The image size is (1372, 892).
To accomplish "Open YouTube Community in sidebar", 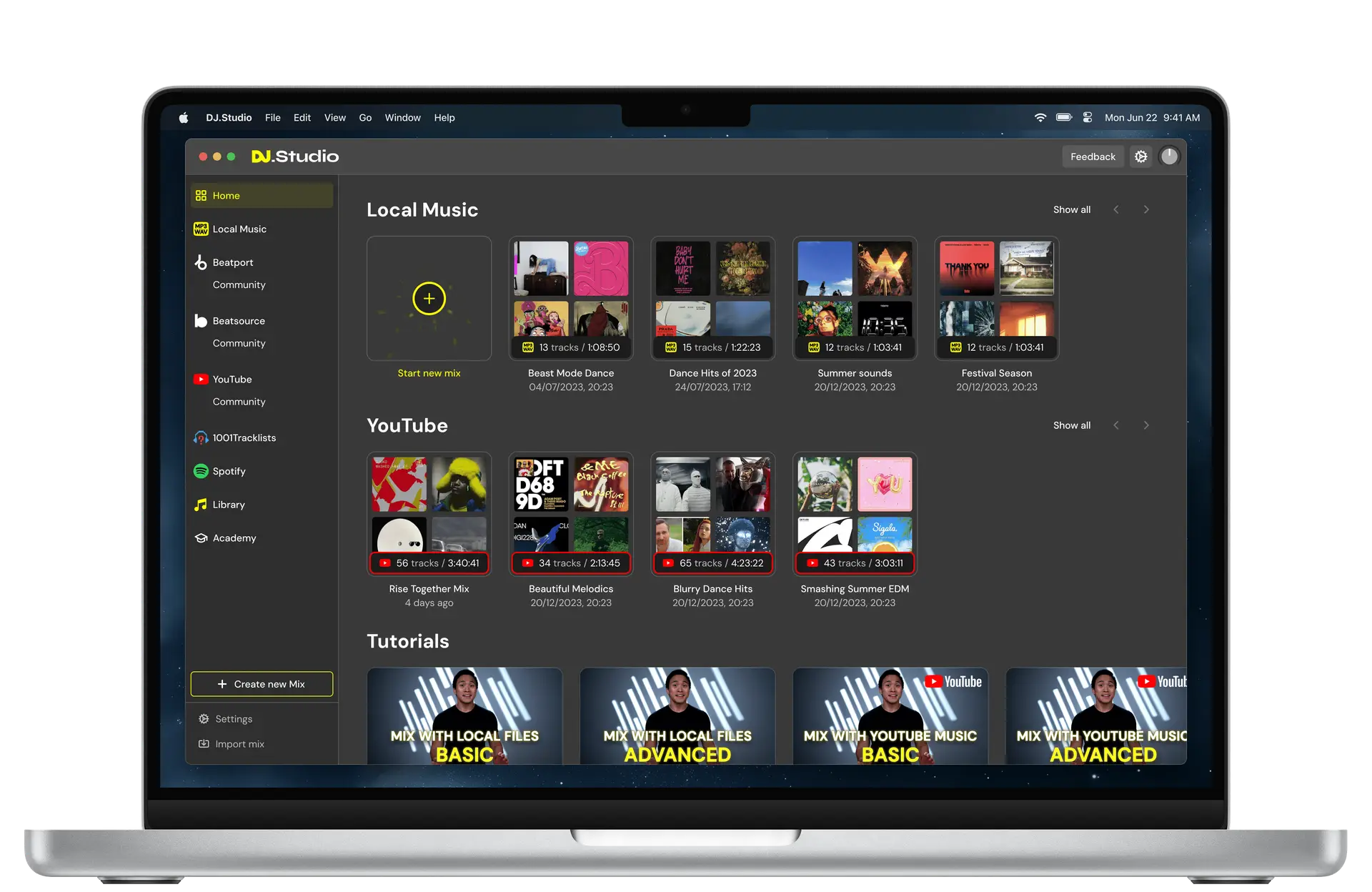I will pos(239,402).
